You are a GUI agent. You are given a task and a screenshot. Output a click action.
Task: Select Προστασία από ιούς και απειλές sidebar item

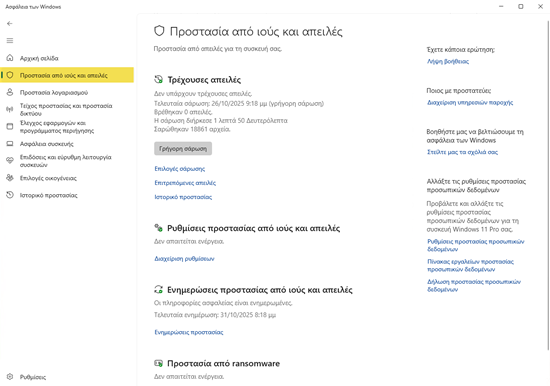click(67, 75)
